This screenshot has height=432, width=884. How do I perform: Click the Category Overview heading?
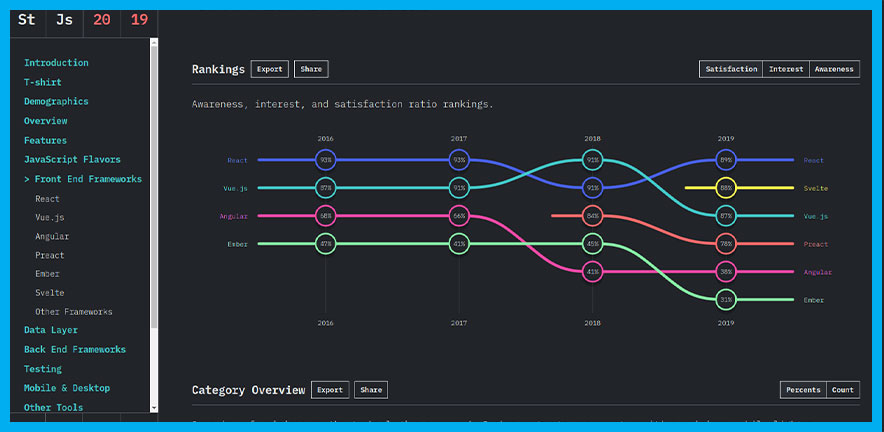tap(249, 390)
